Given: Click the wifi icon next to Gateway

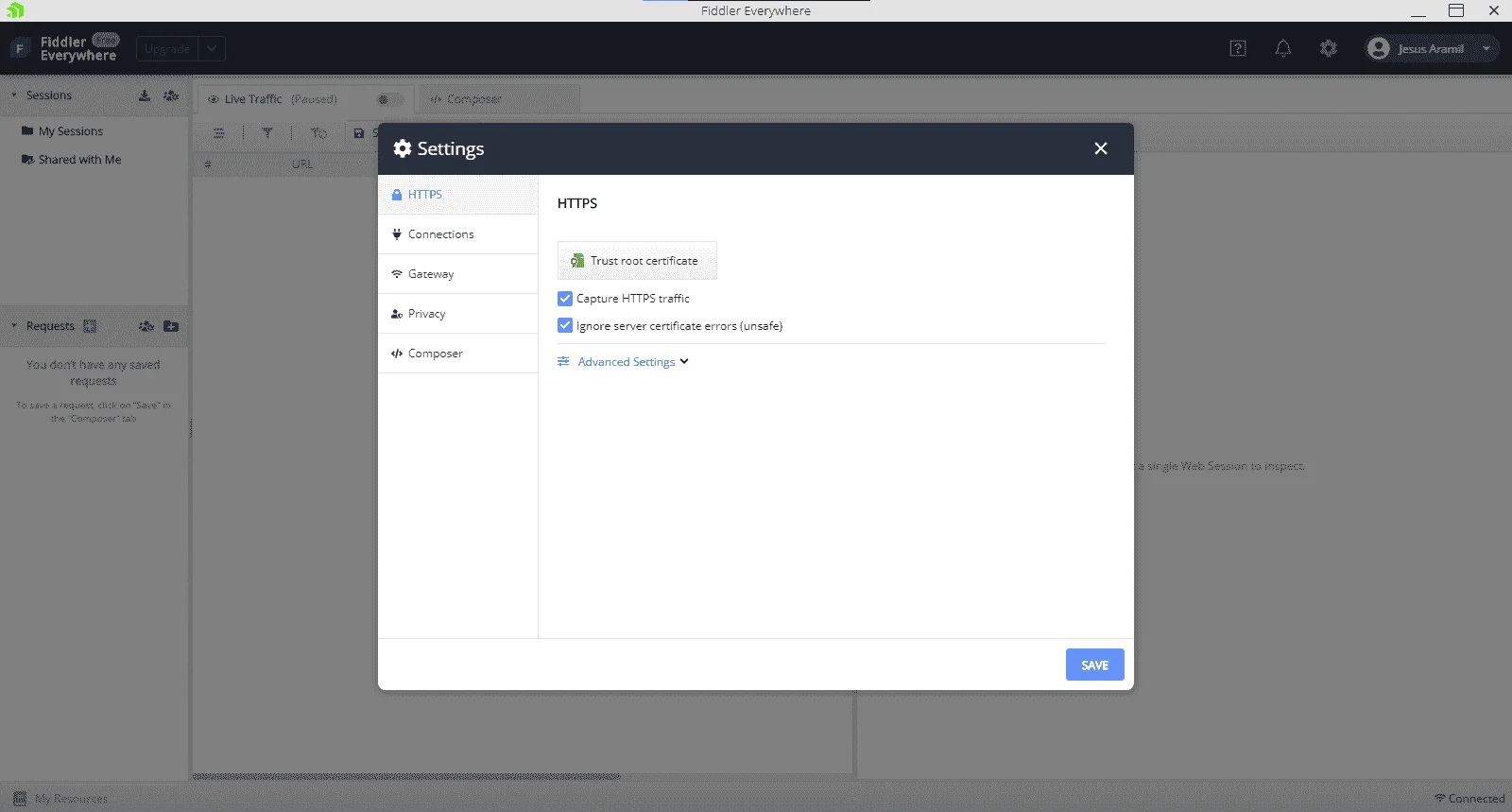Looking at the screenshot, I should (x=397, y=274).
